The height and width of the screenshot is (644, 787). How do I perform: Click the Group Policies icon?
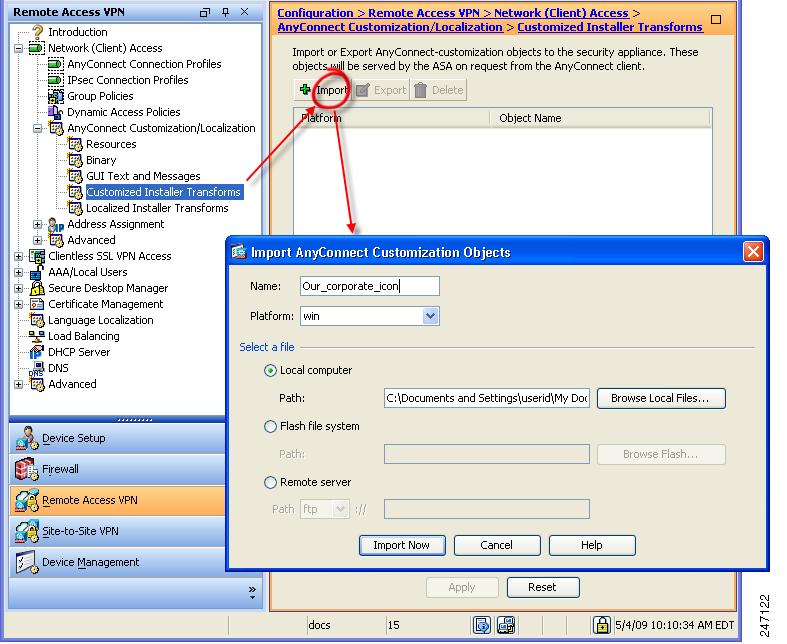click(56, 96)
